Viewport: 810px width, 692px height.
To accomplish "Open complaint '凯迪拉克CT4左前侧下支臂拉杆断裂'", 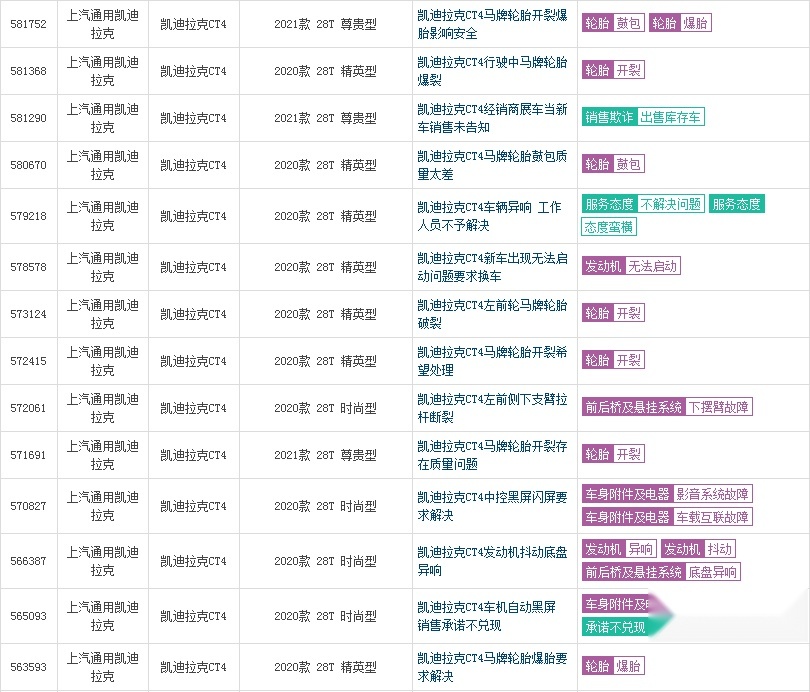I will tap(492, 408).
